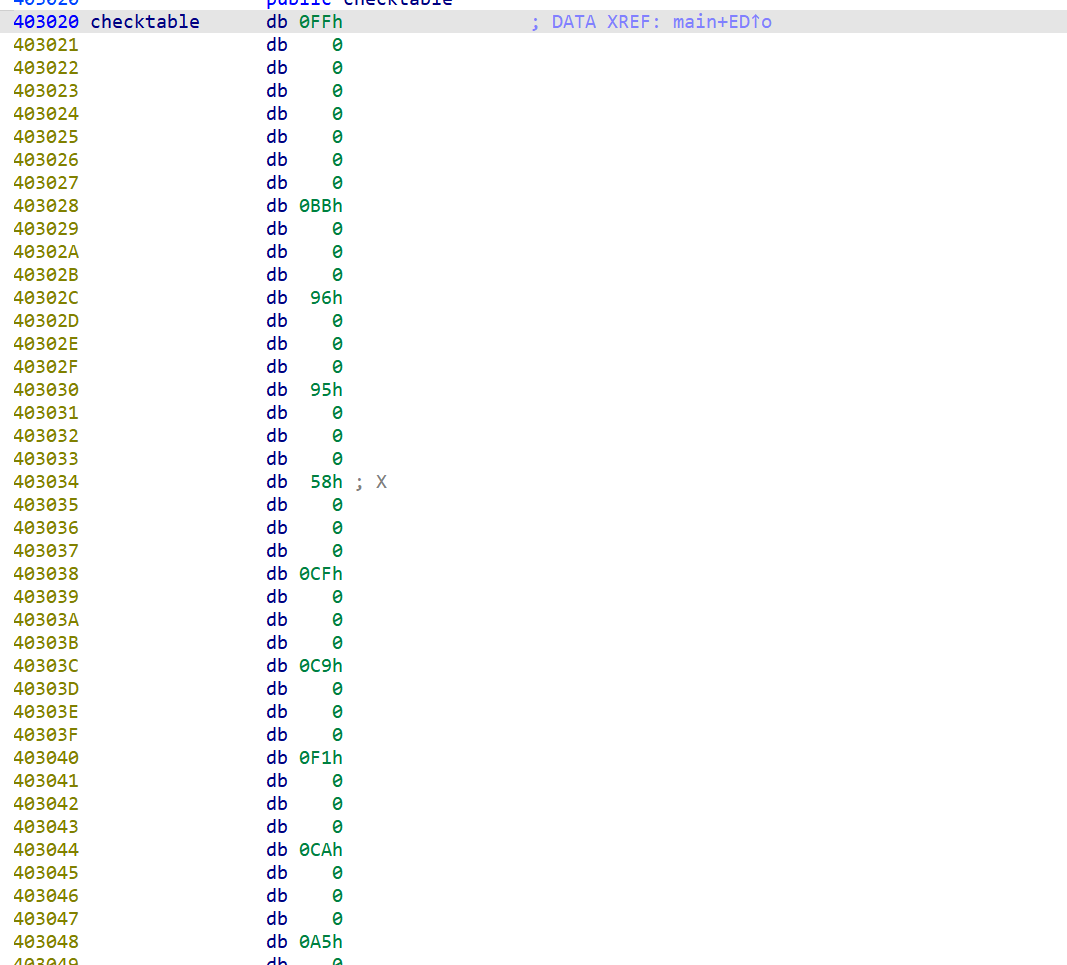
Task: Select address 403047
Action: click(46, 919)
